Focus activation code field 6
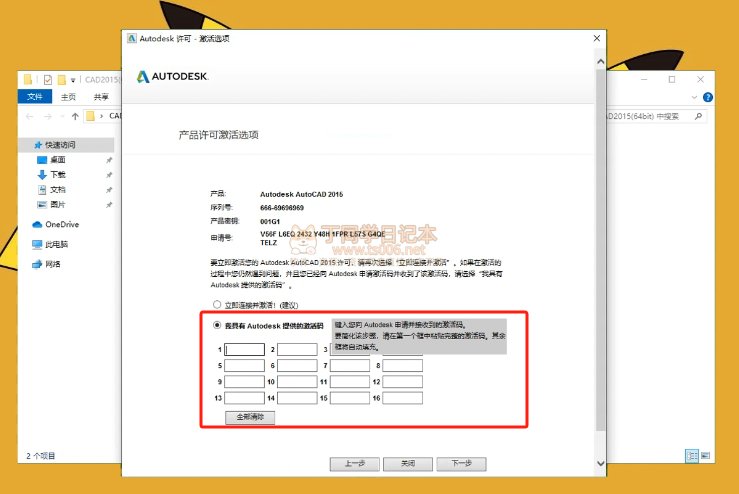Image resolution: width=739 pixels, height=494 pixels. pos(297,365)
